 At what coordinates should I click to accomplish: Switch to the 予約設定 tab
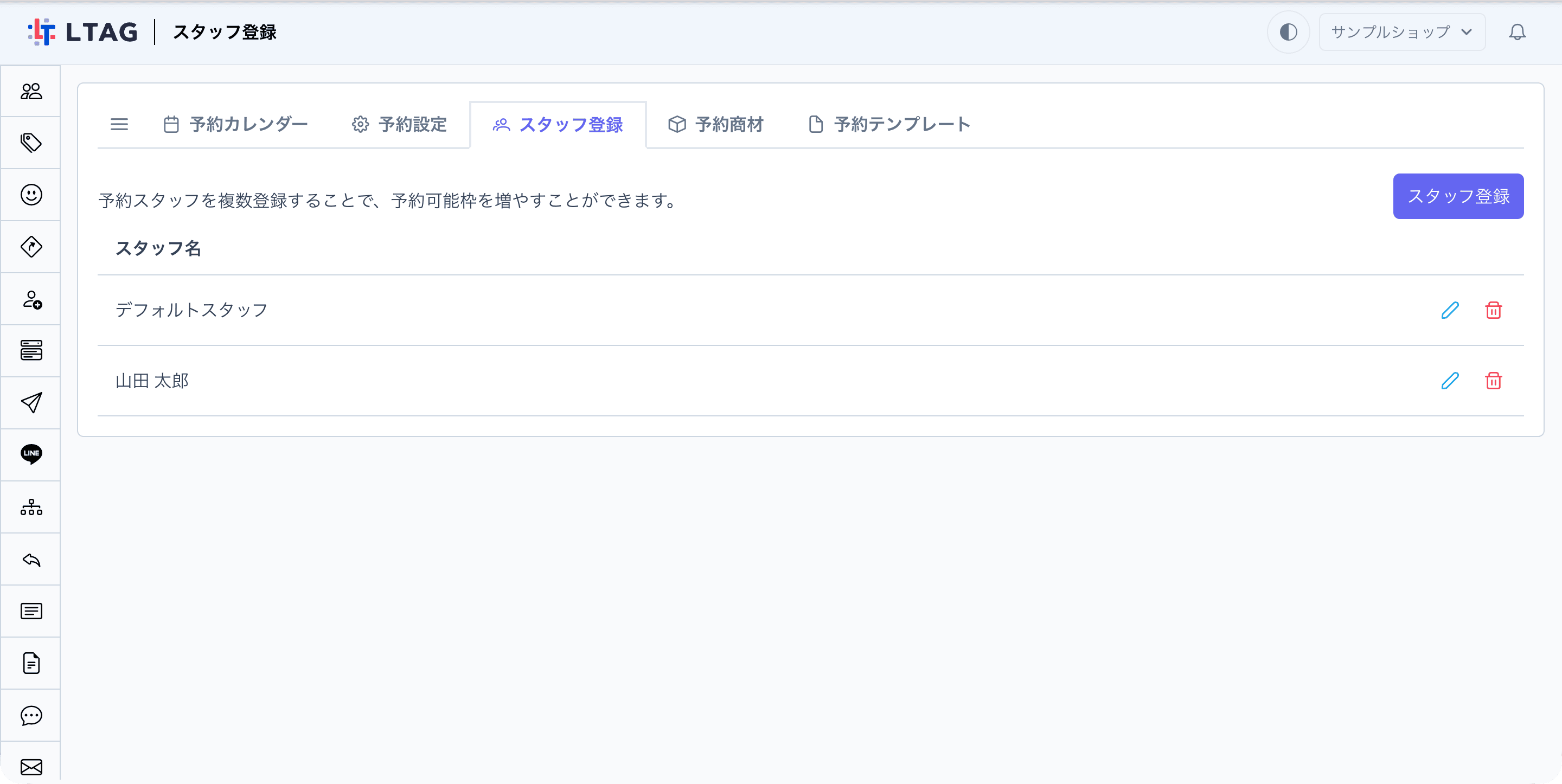(400, 124)
